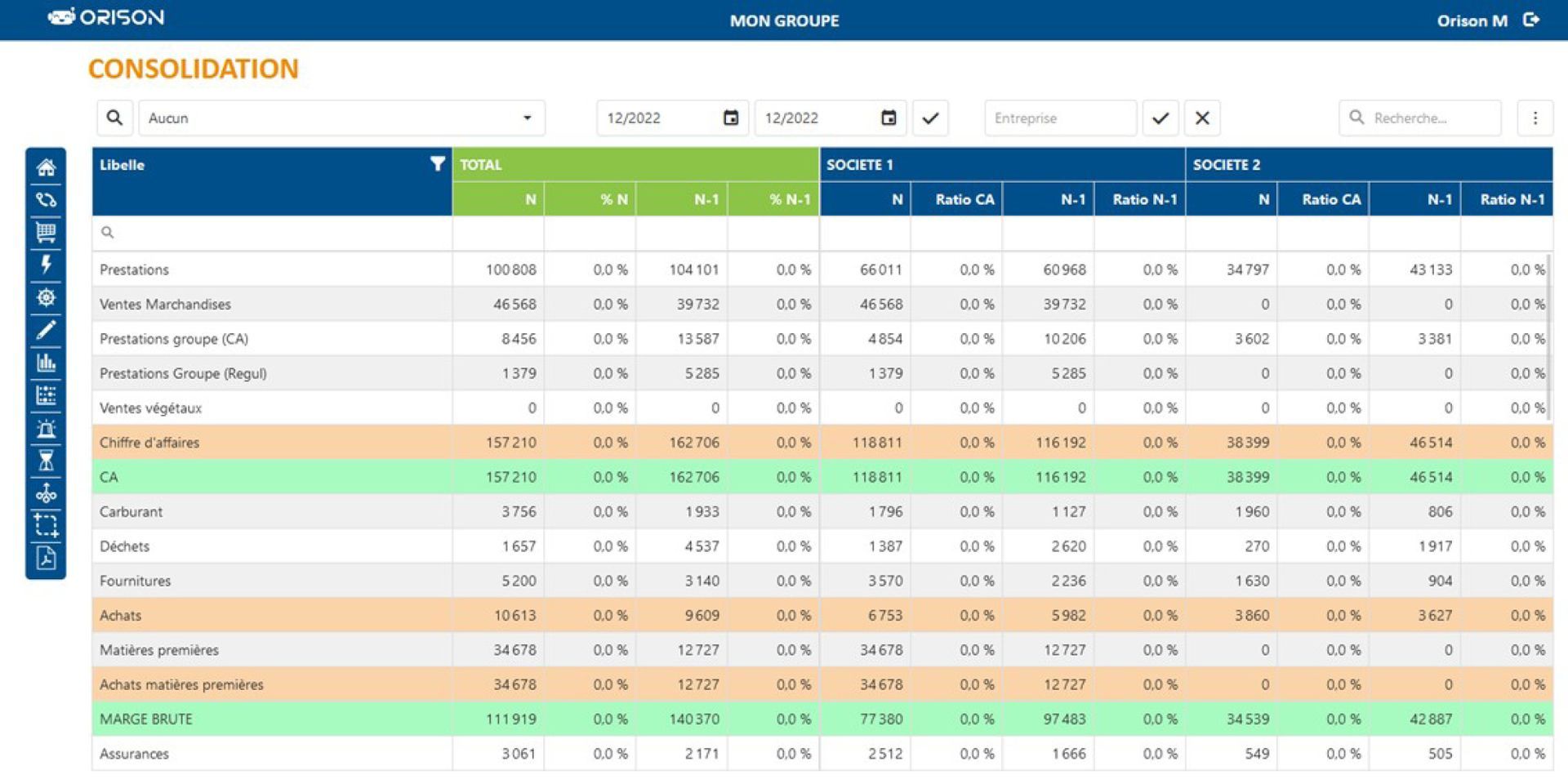Expand the Aucun dropdown list
This screenshot has height=784, width=1568.
click(527, 118)
